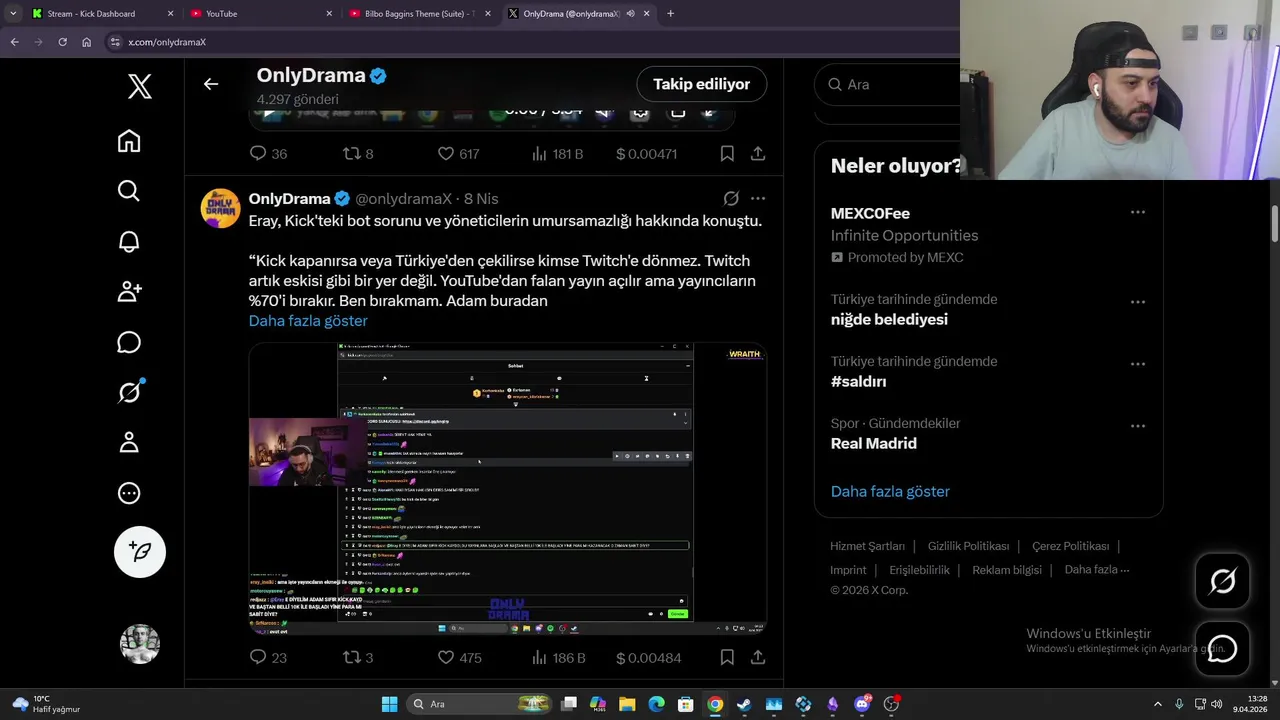Open the add-person follow icon in sidebar
This screenshot has height=720, width=1280.
click(129, 292)
